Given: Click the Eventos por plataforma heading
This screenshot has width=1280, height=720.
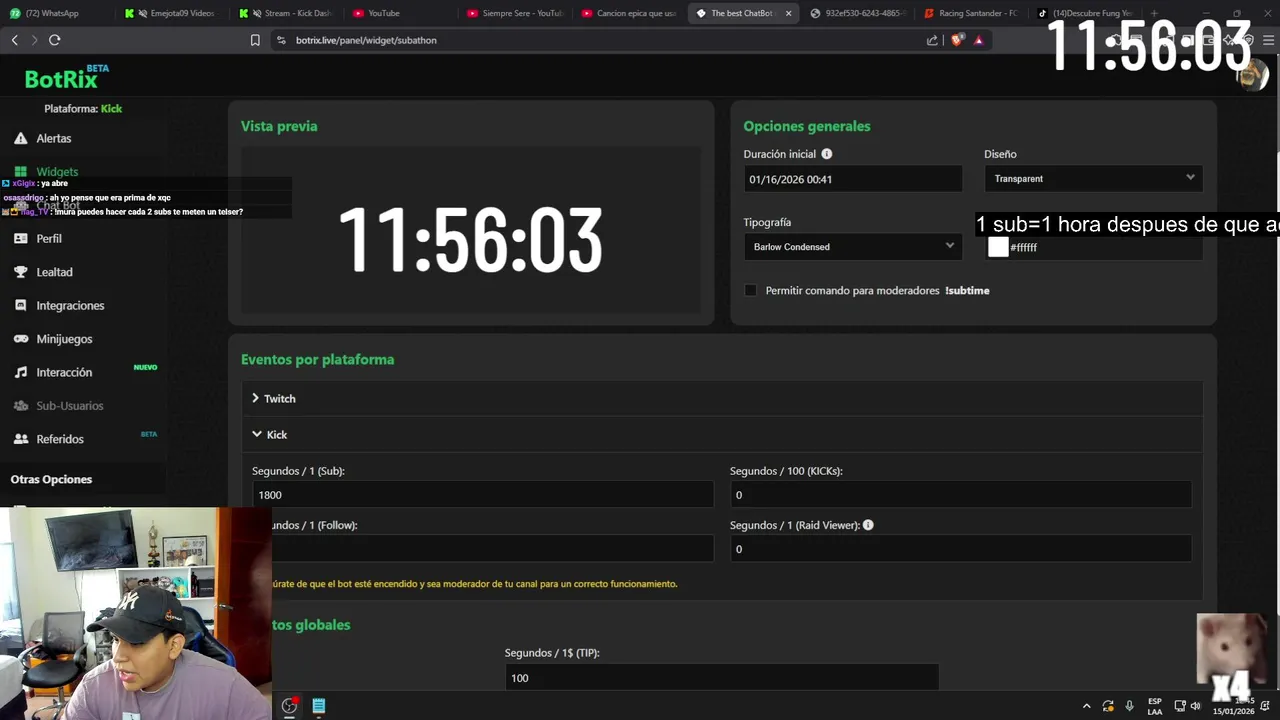Looking at the screenshot, I should (x=317, y=359).
